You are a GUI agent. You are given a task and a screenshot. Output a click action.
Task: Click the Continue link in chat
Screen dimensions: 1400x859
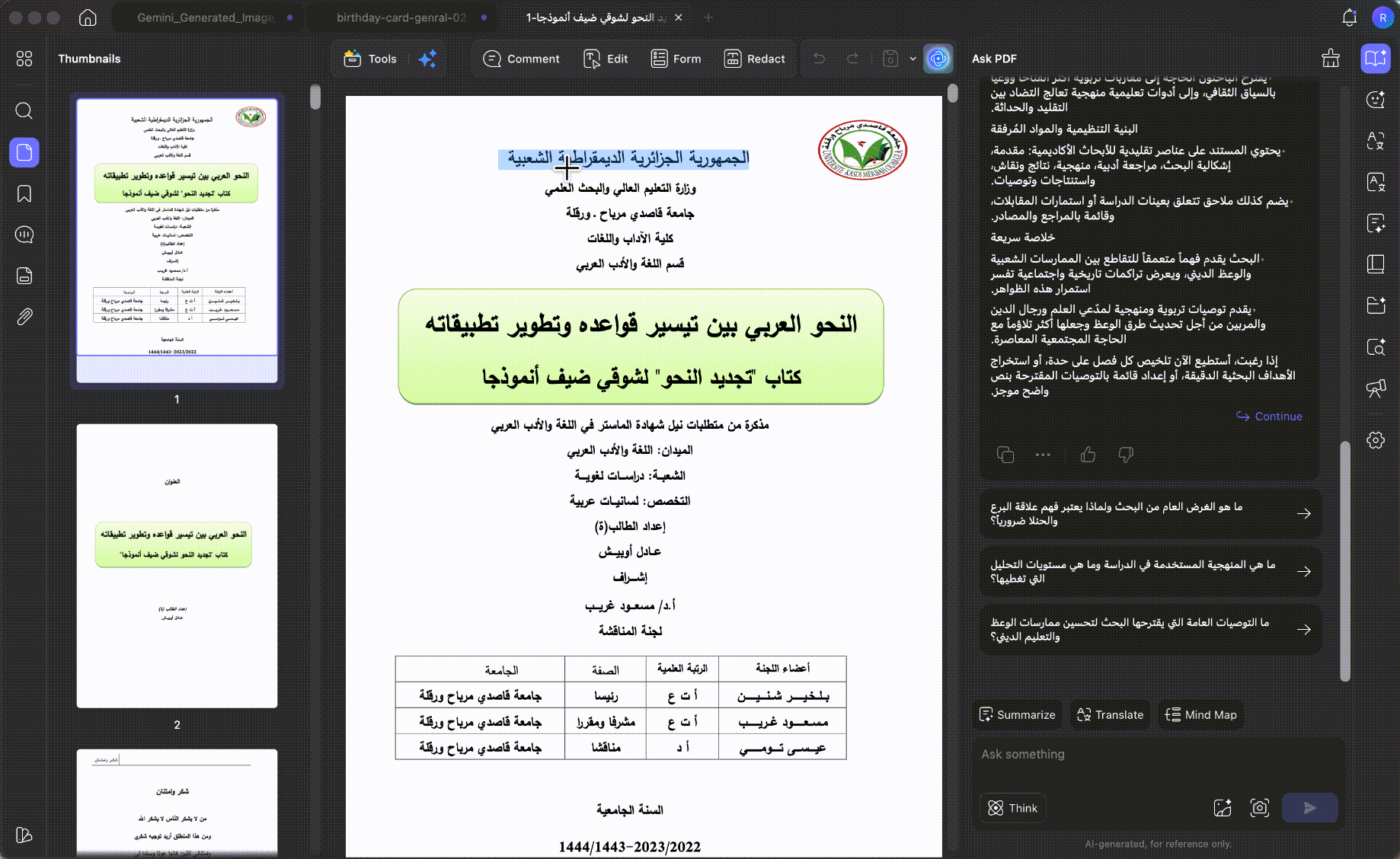1269,417
